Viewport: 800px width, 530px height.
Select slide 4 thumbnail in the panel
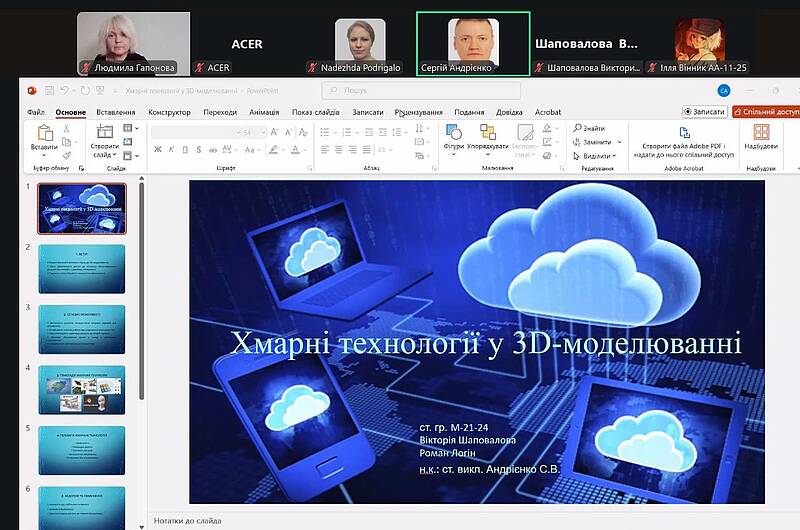pyautogui.click(x=82, y=390)
